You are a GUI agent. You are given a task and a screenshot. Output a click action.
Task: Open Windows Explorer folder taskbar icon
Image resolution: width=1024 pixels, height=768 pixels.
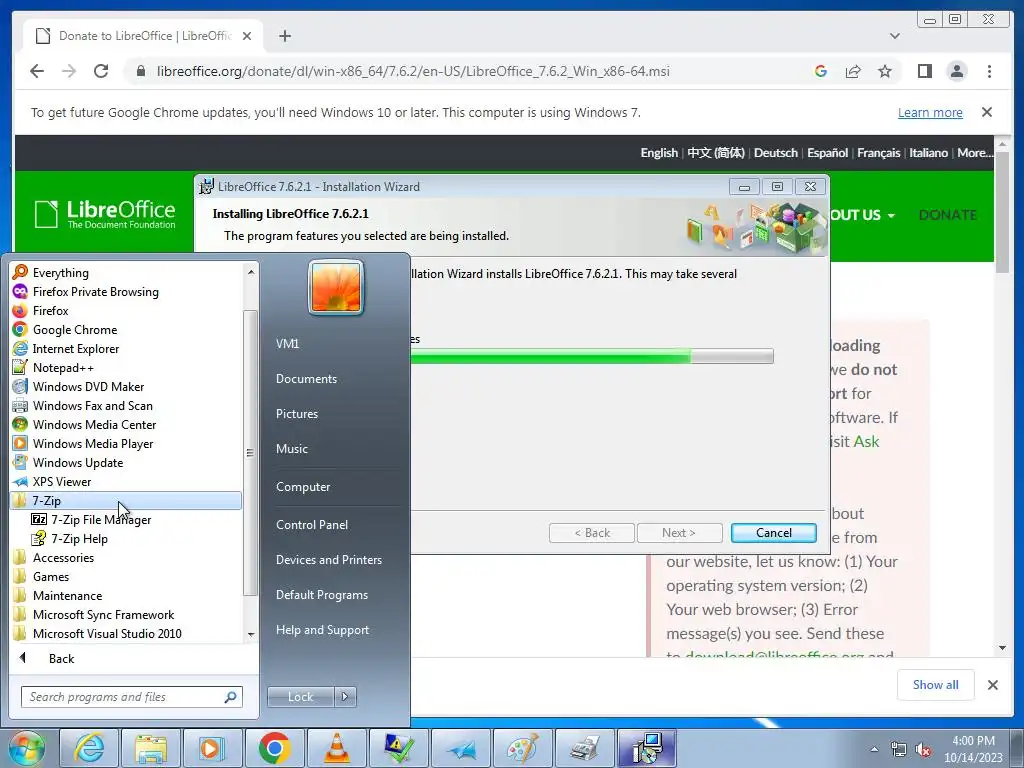click(x=151, y=748)
